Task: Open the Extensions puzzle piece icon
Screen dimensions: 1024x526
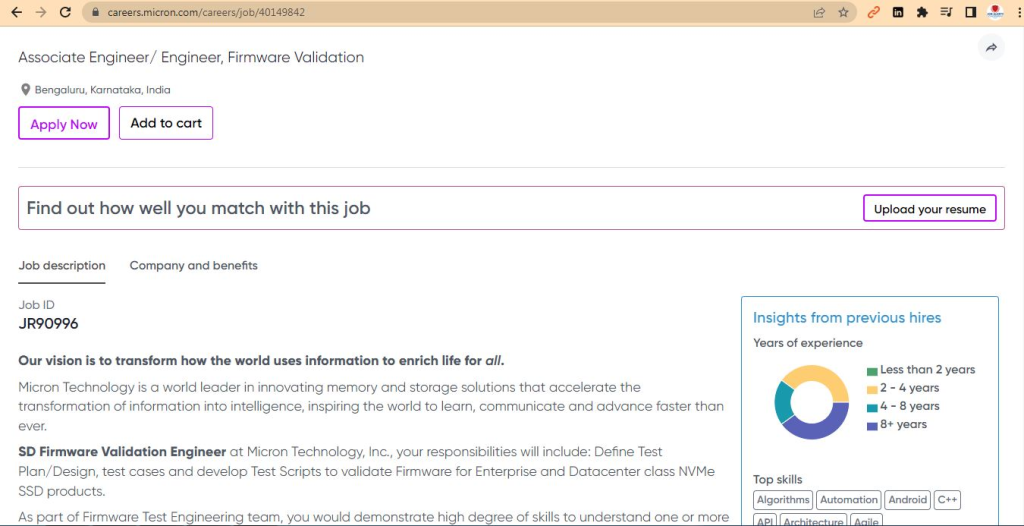Action: click(922, 12)
